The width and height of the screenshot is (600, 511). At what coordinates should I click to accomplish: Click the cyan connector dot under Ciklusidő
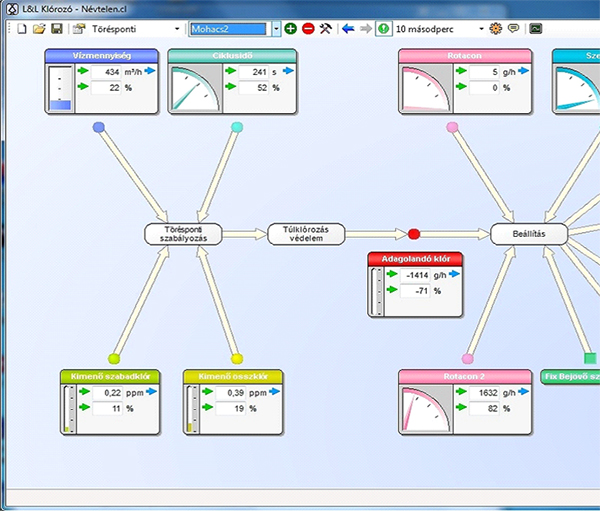[237, 127]
